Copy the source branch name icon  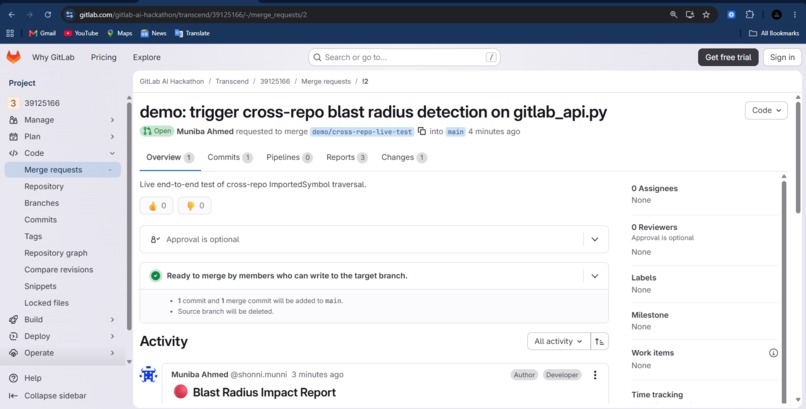tap(422, 132)
